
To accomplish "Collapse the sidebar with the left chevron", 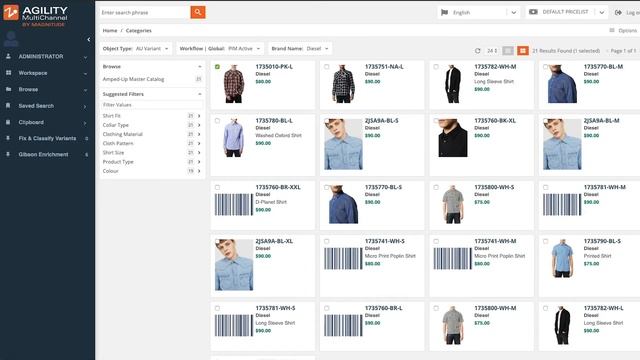I will point(89,40).
